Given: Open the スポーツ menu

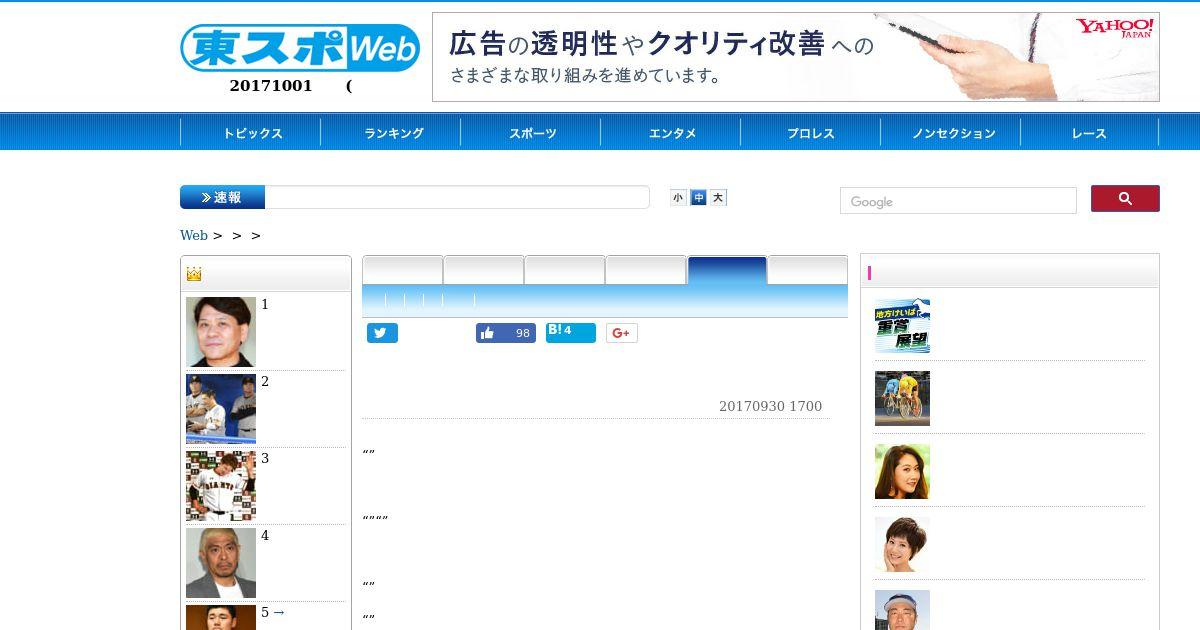Looking at the screenshot, I should [532, 133].
